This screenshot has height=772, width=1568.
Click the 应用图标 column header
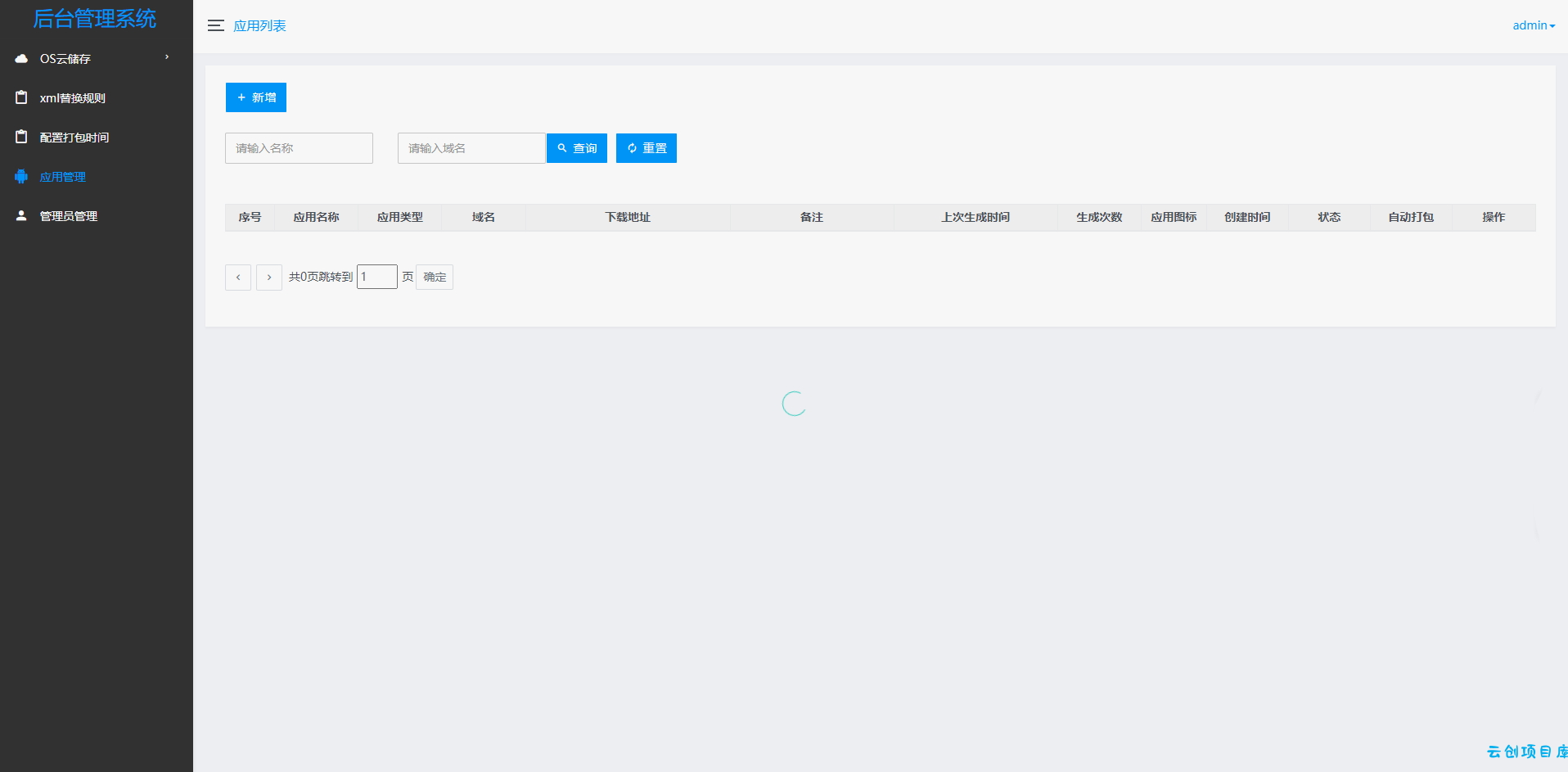(1174, 217)
